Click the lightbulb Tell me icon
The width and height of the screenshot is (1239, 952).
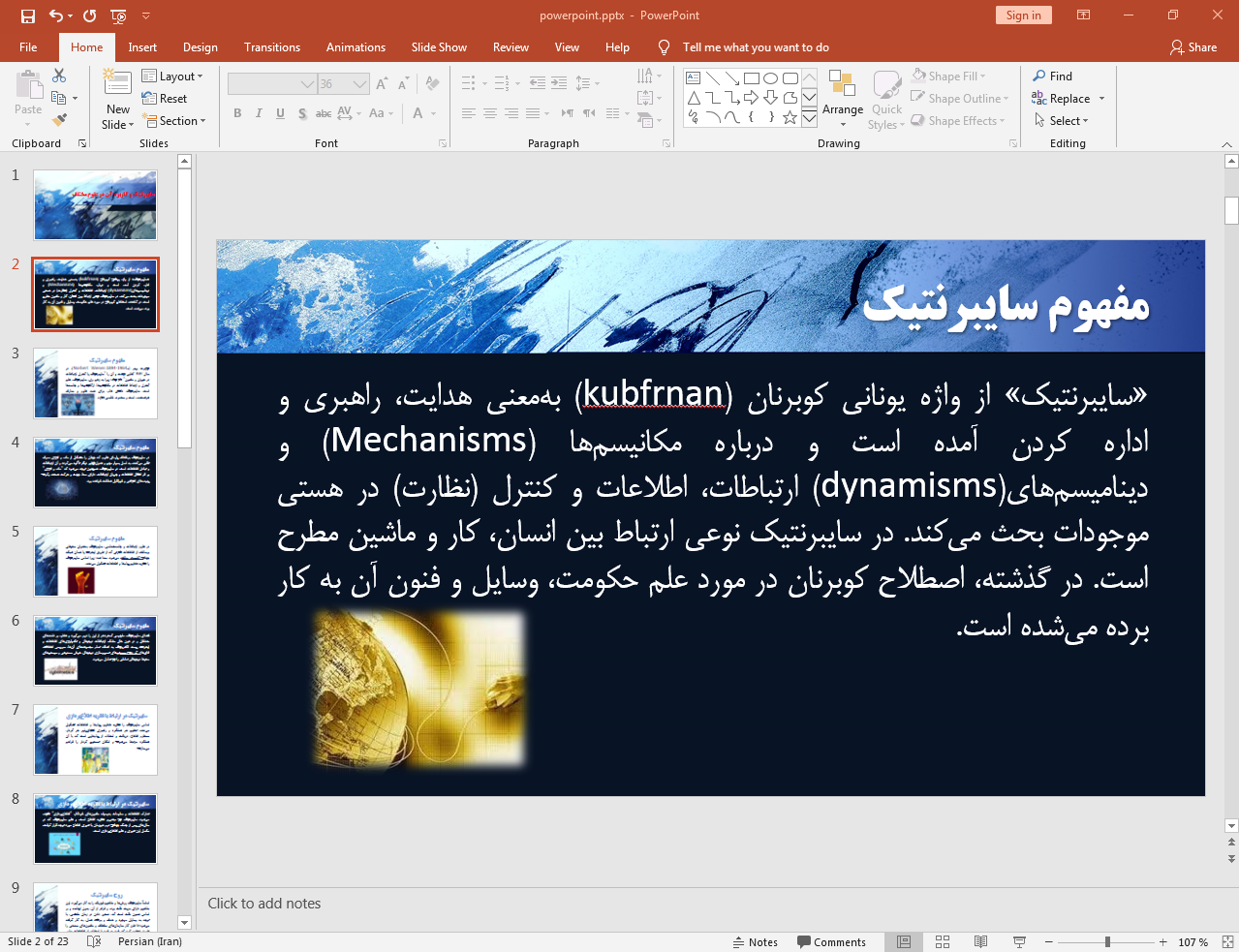point(664,47)
